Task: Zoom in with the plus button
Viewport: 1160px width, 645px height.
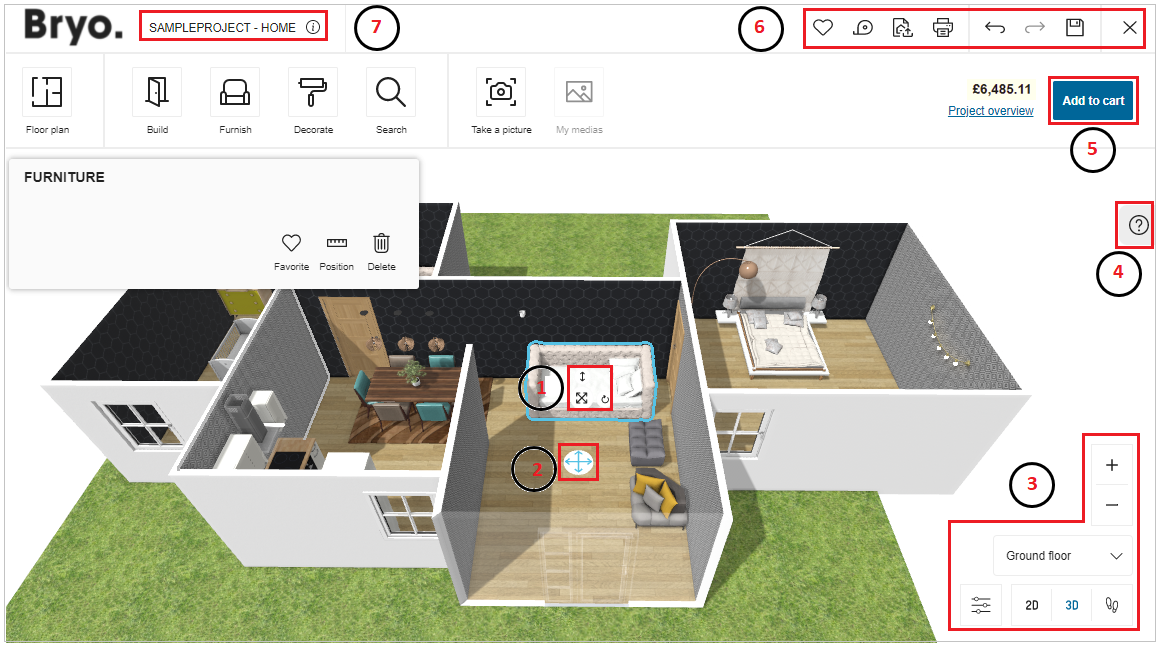Action: pos(1112,466)
